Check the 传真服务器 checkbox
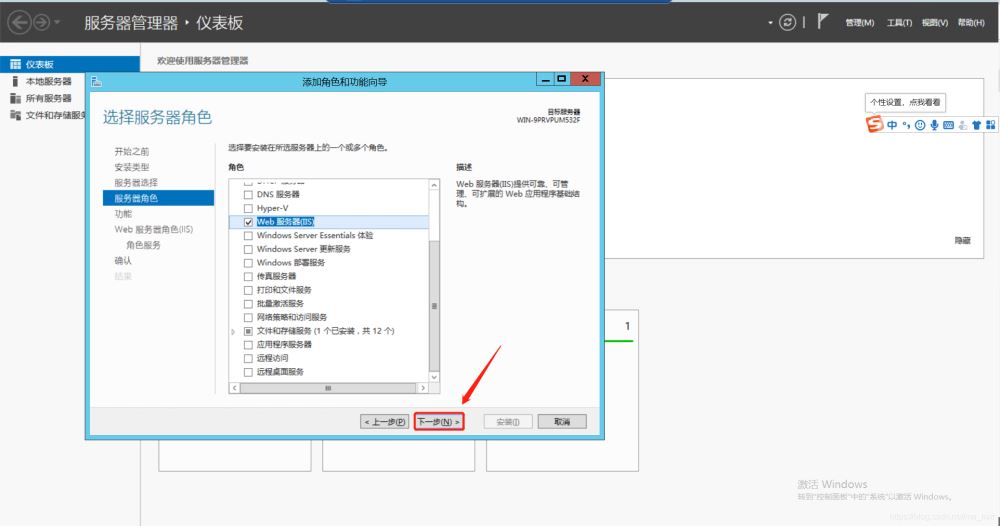This screenshot has width=1000, height=526. pyautogui.click(x=248, y=276)
